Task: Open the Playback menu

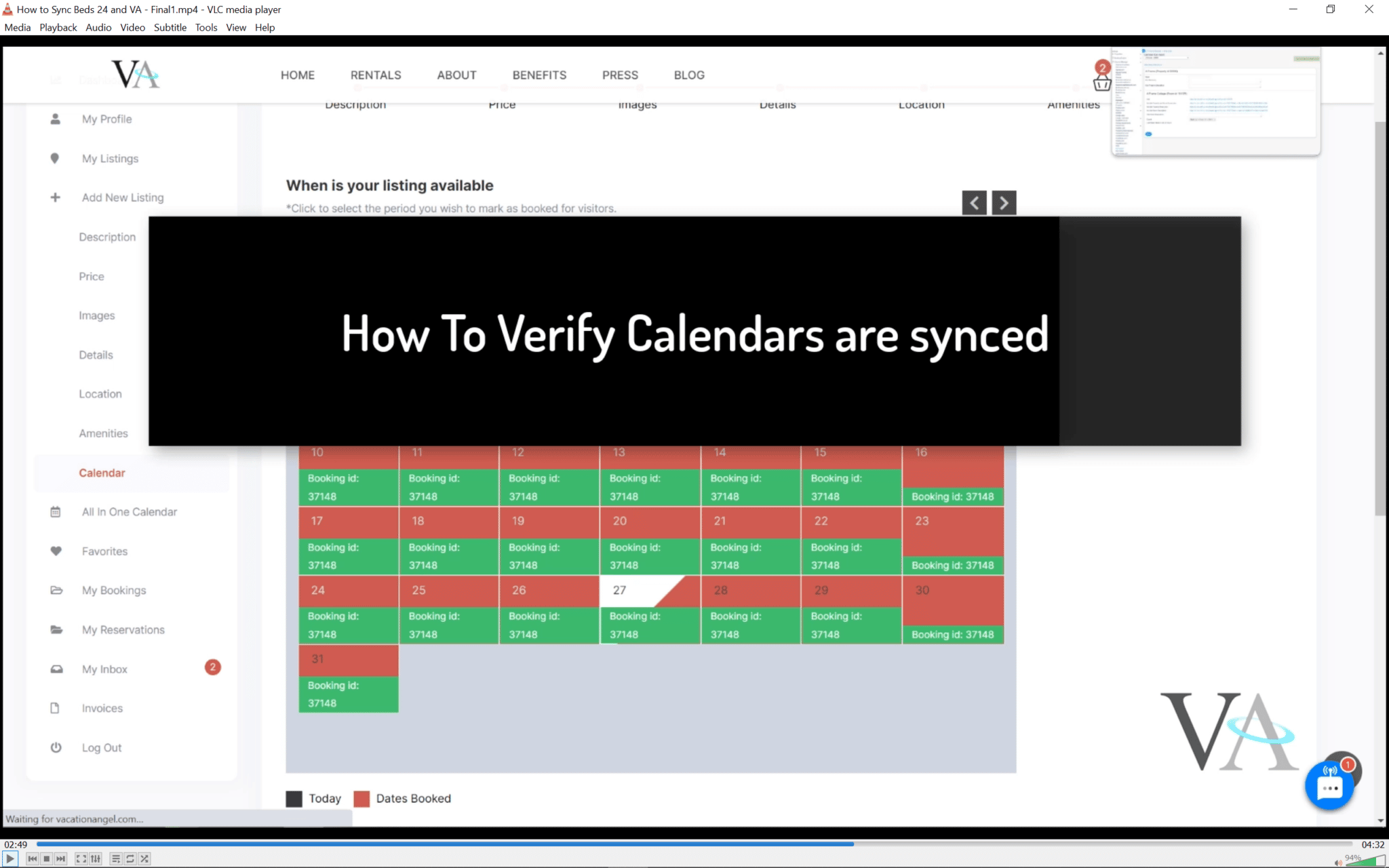Action: click(x=58, y=27)
